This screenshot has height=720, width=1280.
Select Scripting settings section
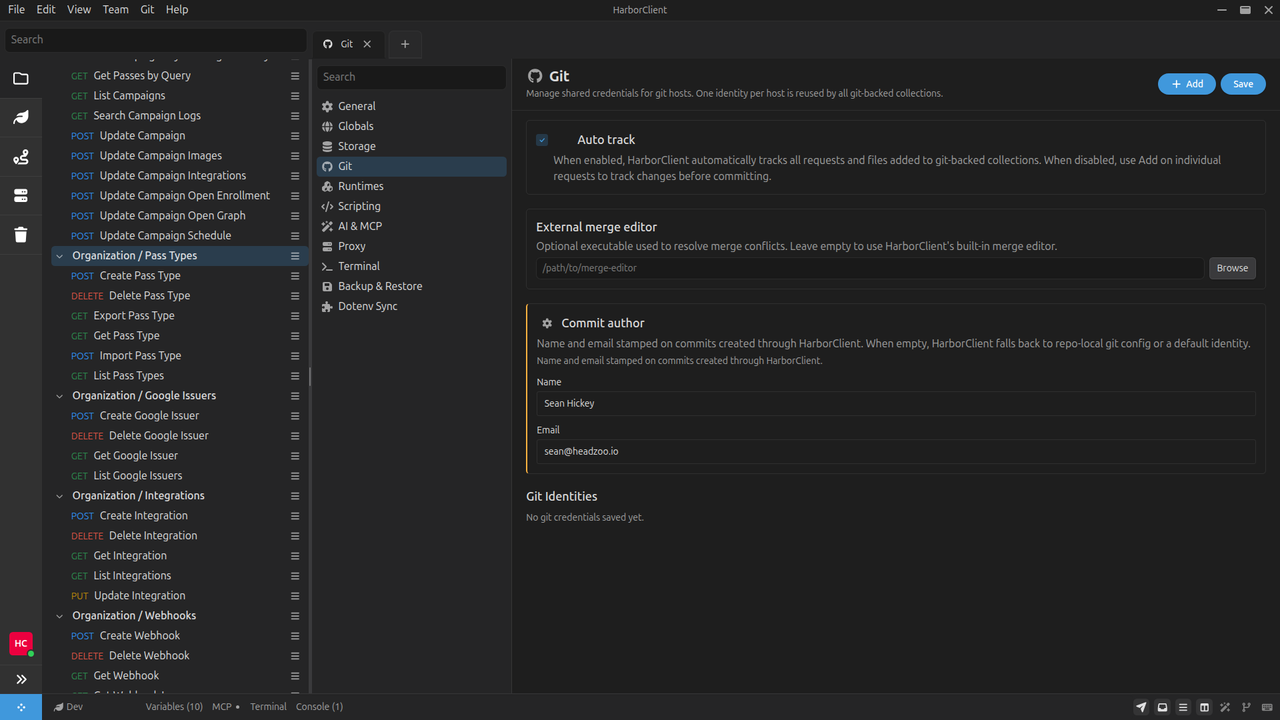(411, 206)
